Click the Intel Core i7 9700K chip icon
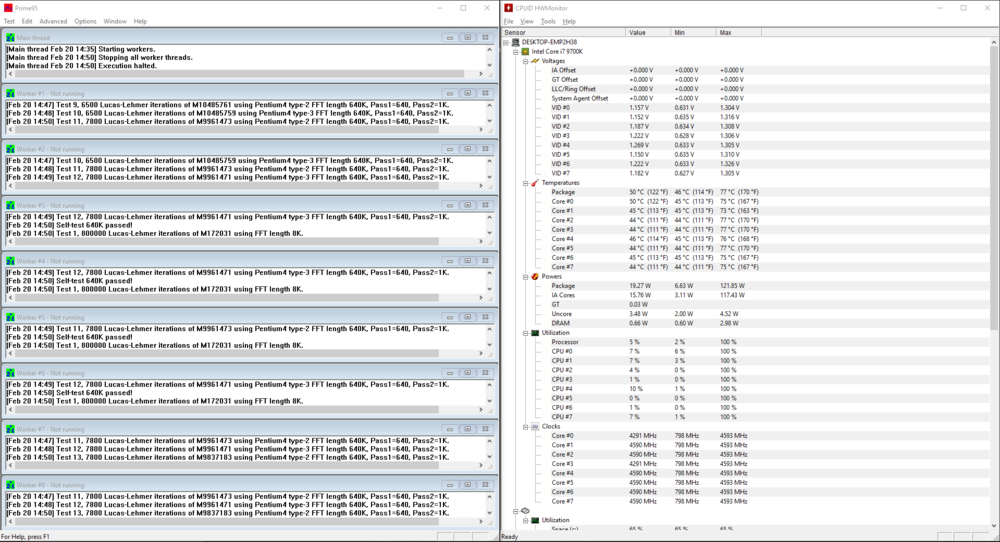 tap(526, 51)
